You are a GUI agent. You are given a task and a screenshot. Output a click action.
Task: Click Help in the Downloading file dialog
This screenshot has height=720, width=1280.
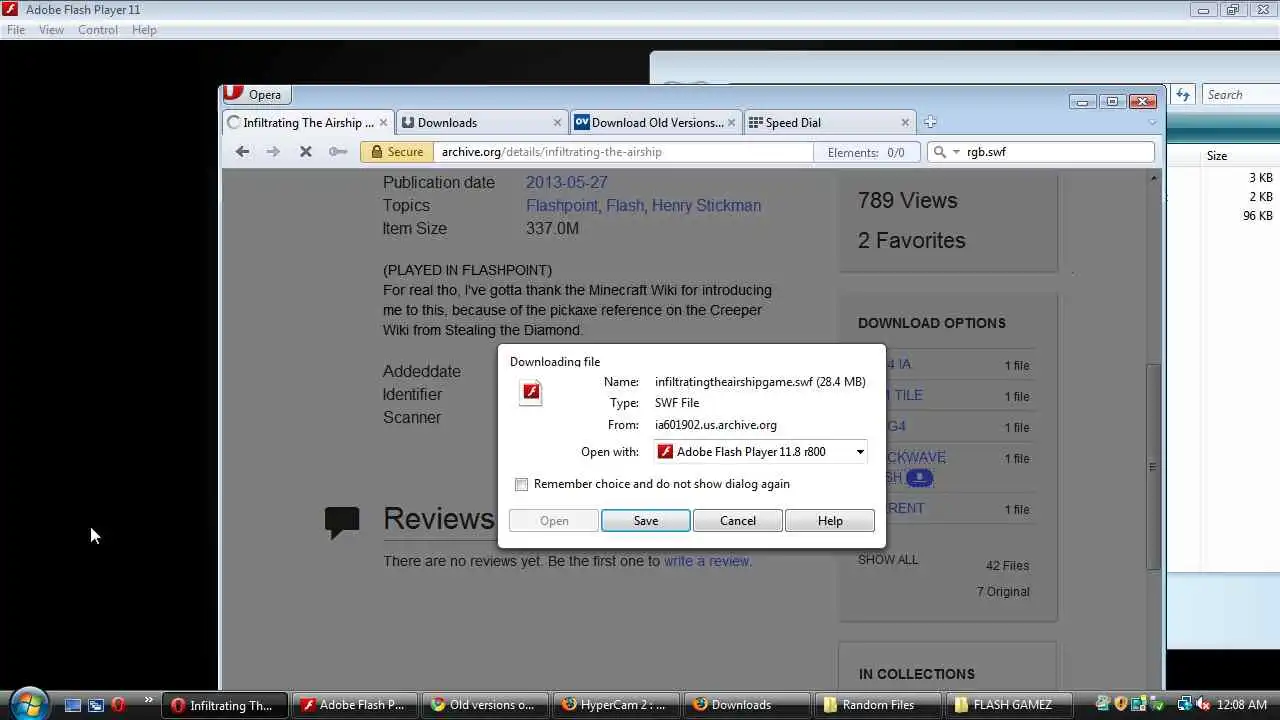pyautogui.click(x=830, y=521)
